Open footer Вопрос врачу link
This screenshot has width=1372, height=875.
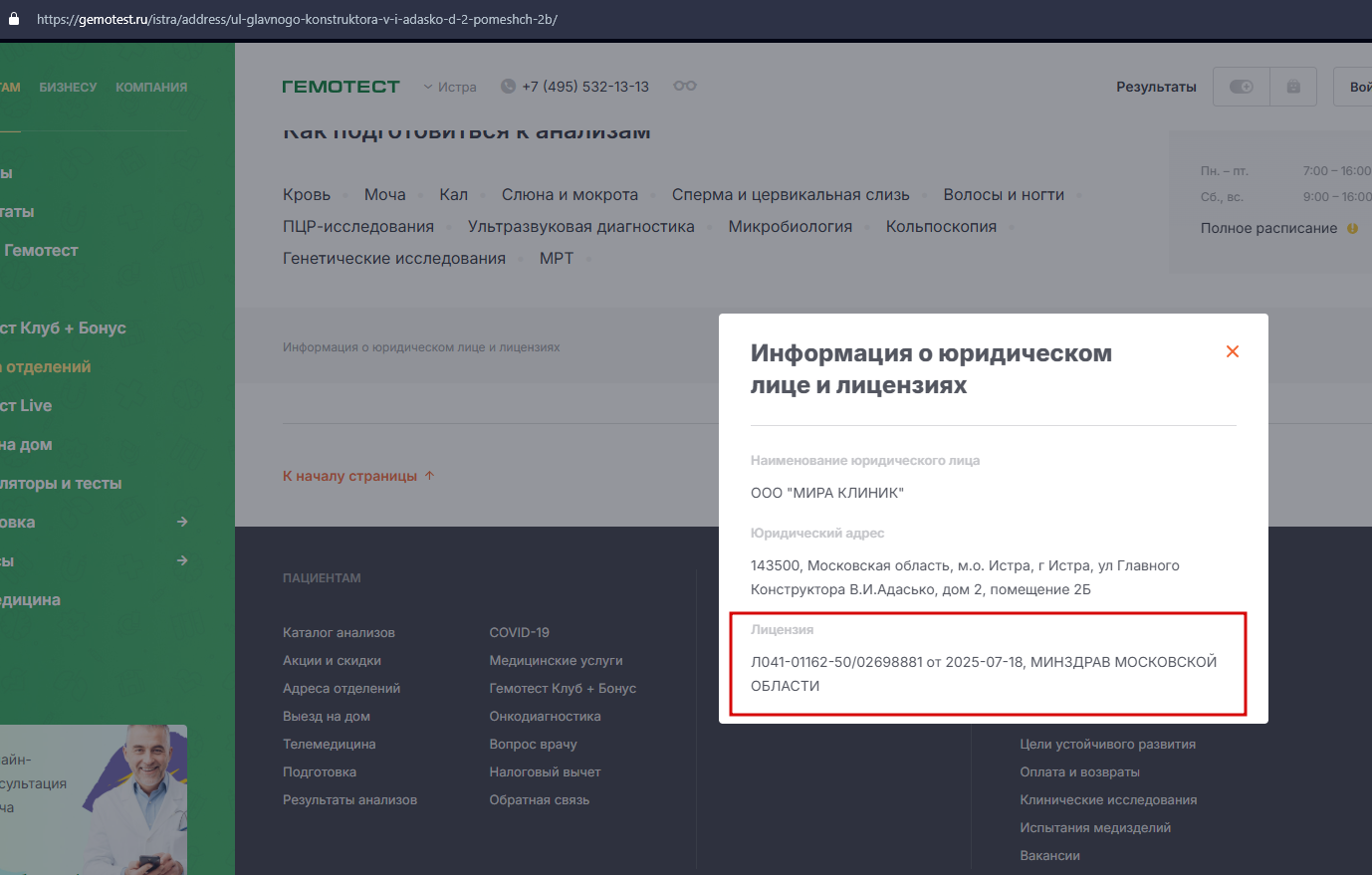coord(533,744)
